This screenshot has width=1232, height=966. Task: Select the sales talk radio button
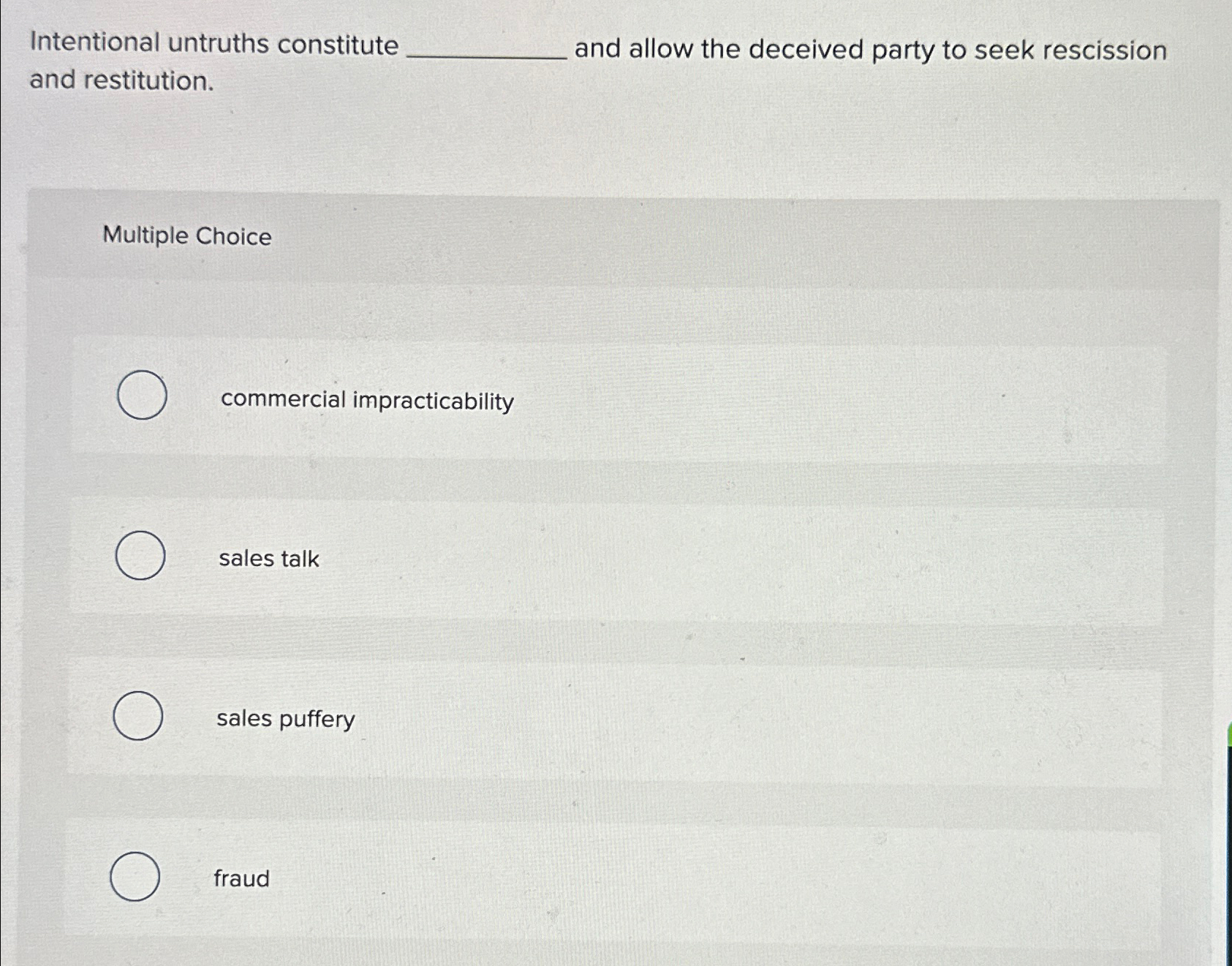pos(140,558)
